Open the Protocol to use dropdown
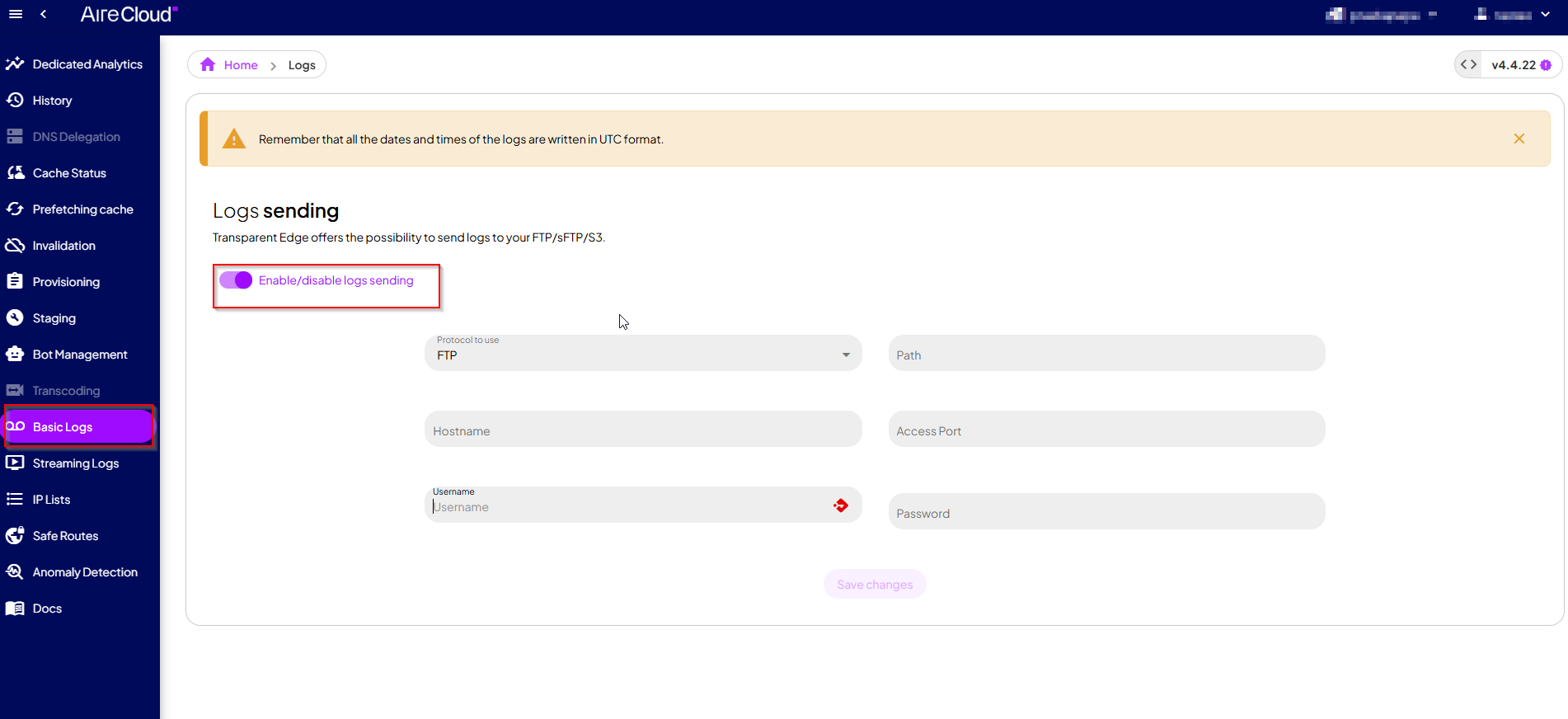Viewport: 1568px width, 719px height. pos(643,353)
